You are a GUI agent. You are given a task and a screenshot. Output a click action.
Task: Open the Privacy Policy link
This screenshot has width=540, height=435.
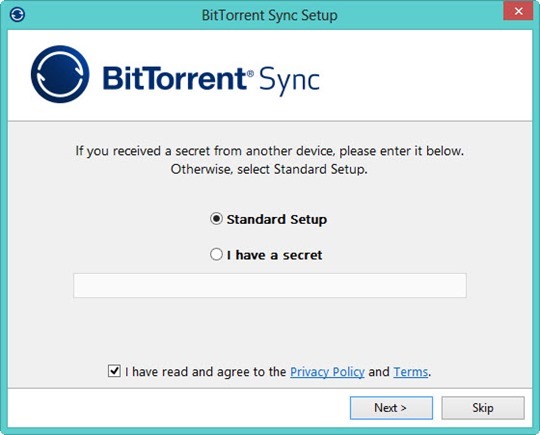[x=327, y=372]
